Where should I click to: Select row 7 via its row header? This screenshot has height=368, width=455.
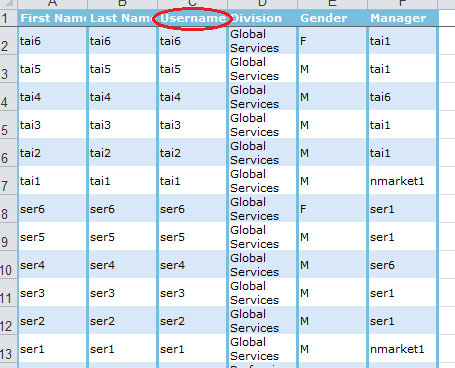(x=8, y=180)
